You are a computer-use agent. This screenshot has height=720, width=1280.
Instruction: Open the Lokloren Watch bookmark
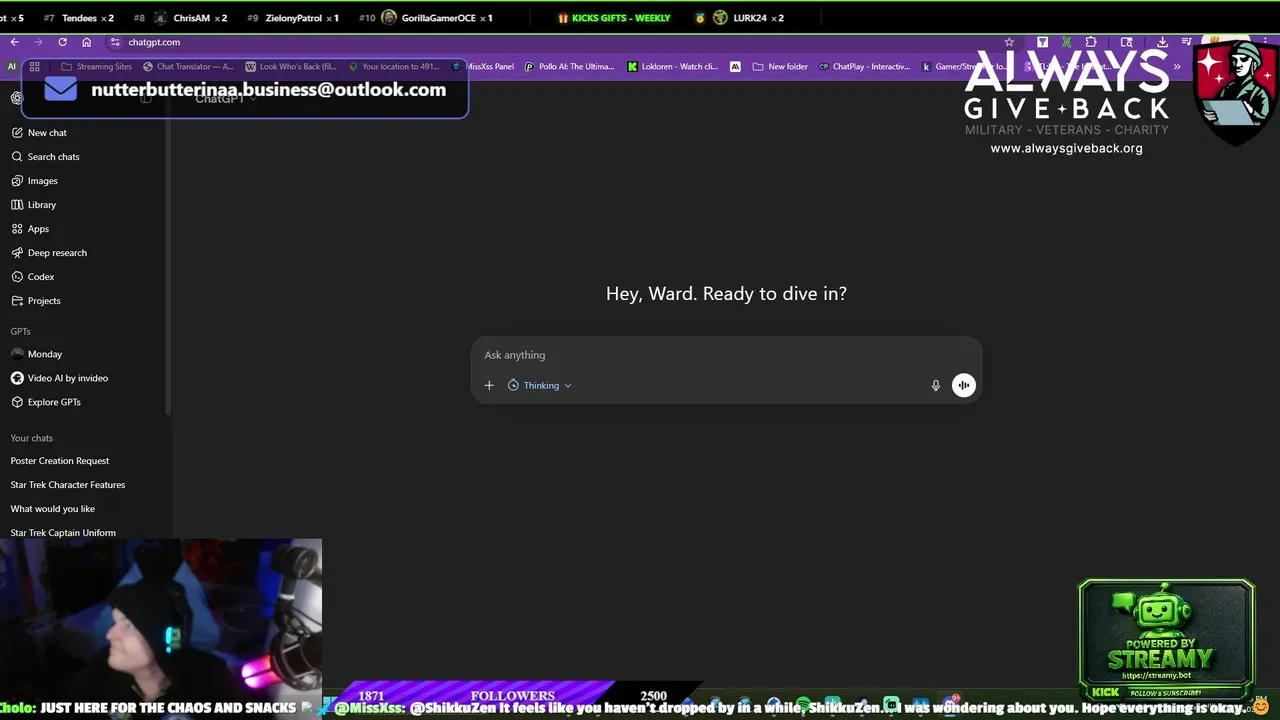point(673,67)
